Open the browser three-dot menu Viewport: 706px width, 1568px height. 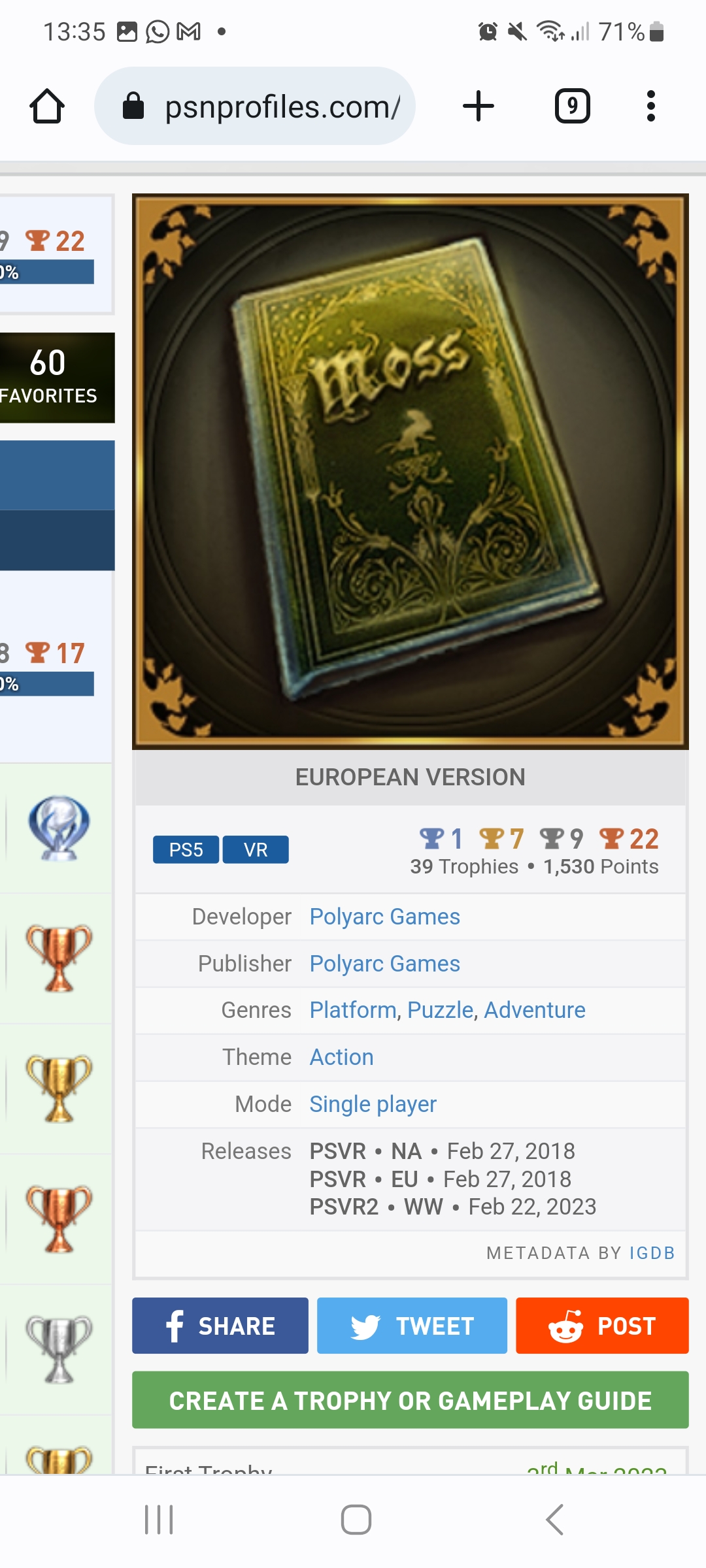point(650,106)
